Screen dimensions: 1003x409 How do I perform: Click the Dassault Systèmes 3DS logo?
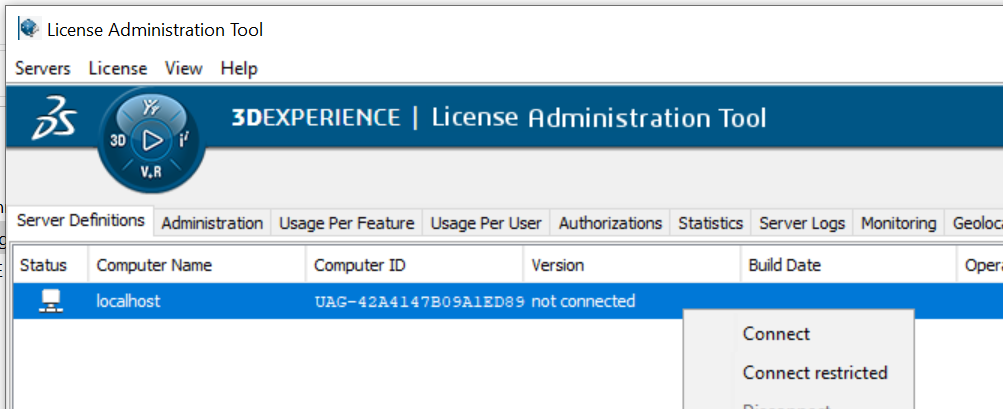(54, 119)
